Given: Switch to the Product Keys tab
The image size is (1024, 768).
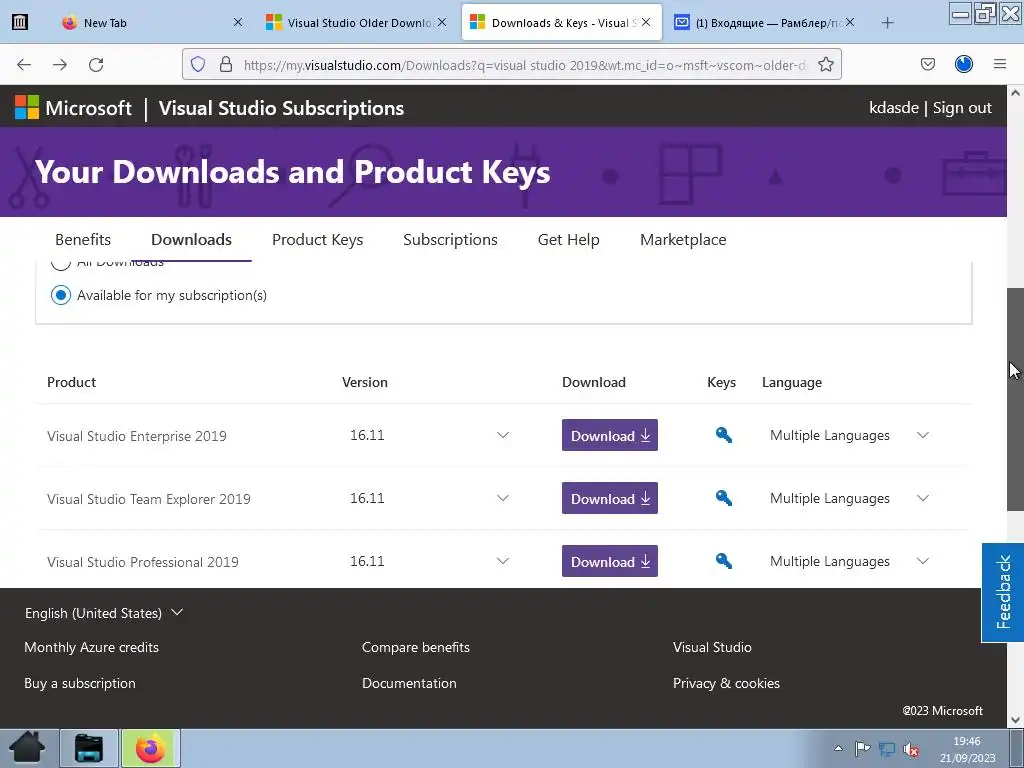Looking at the screenshot, I should coord(317,240).
